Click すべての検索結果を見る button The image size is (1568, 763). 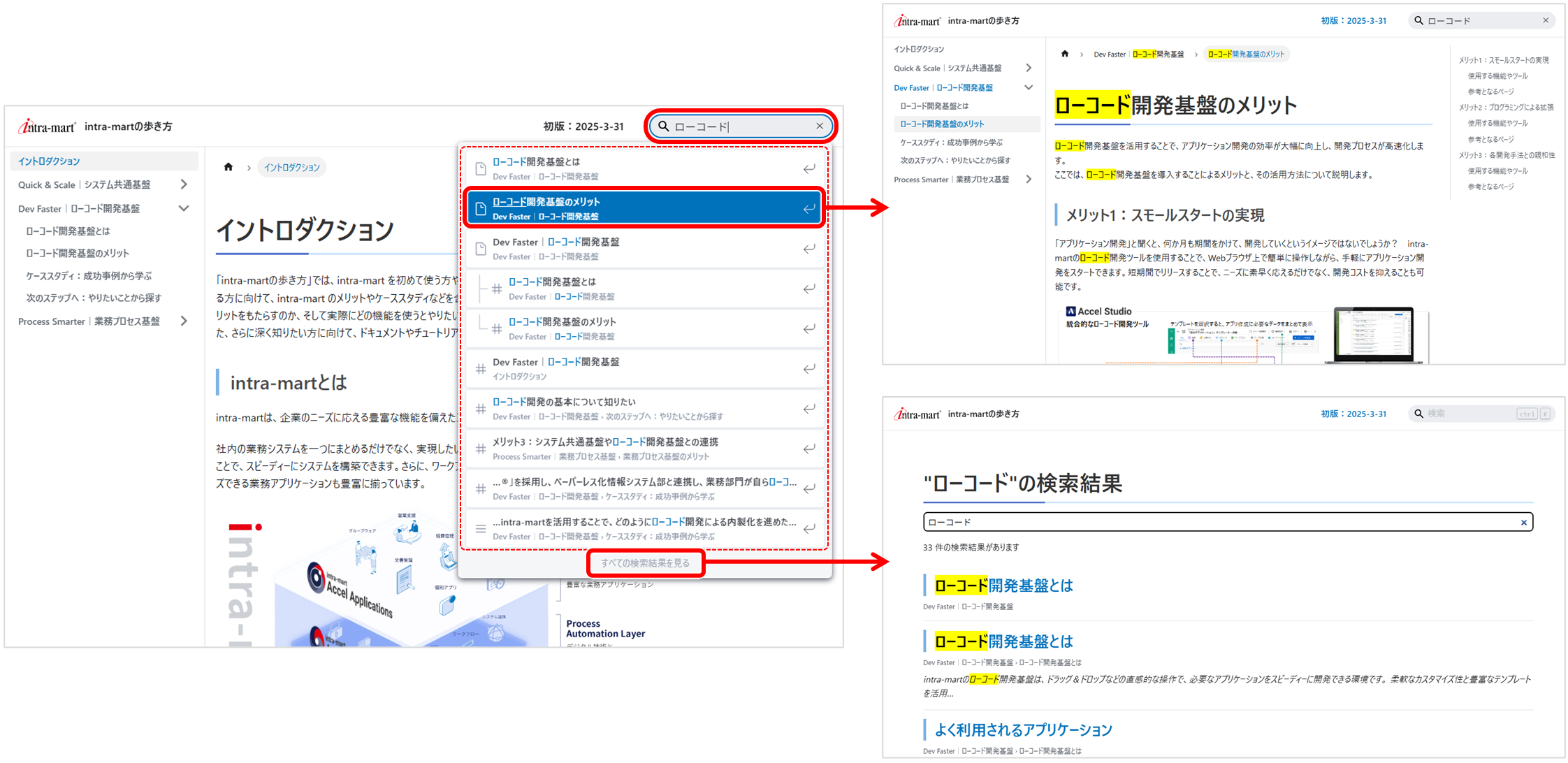(x=645, y=563)
